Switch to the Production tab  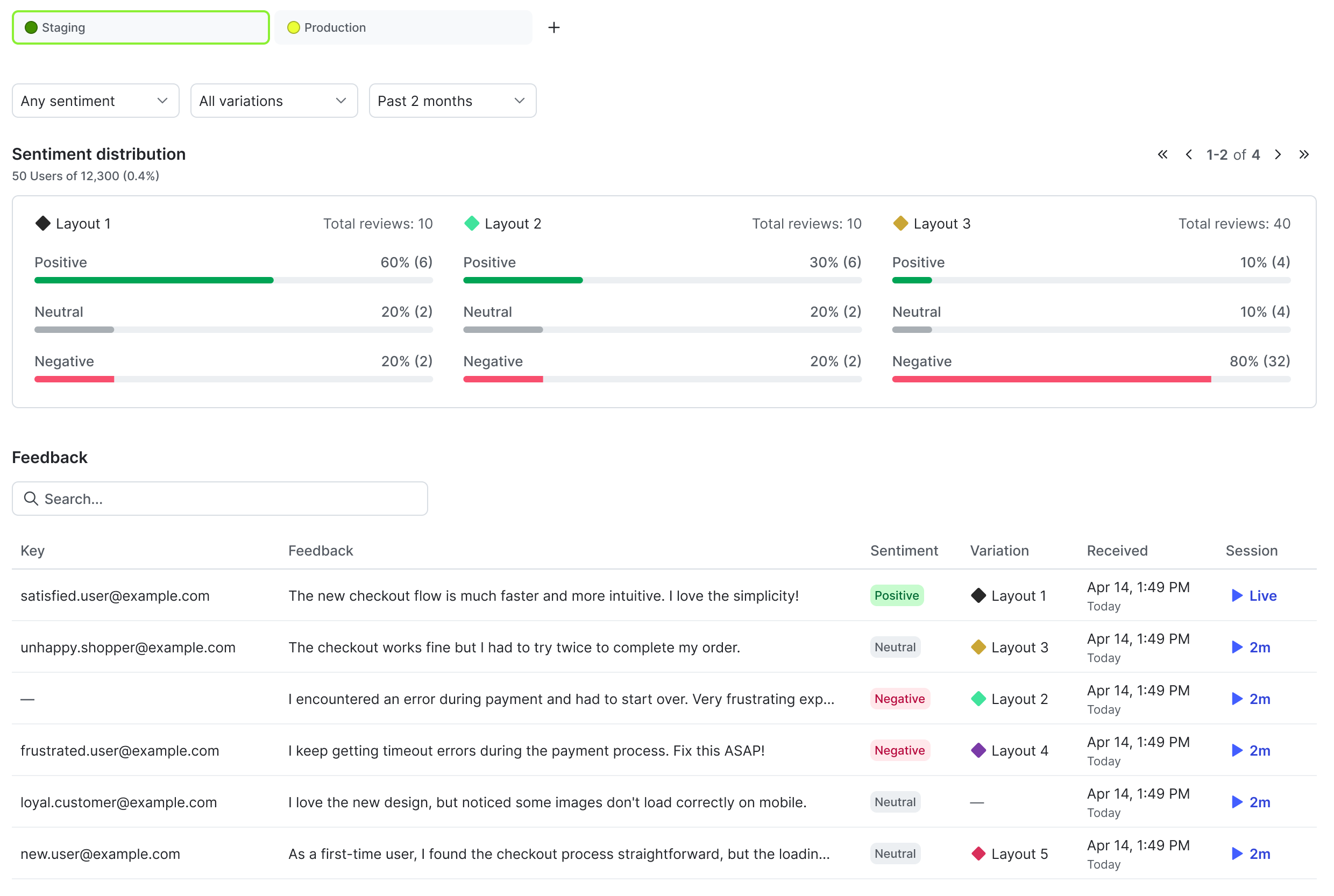click(x=403, y=27)
